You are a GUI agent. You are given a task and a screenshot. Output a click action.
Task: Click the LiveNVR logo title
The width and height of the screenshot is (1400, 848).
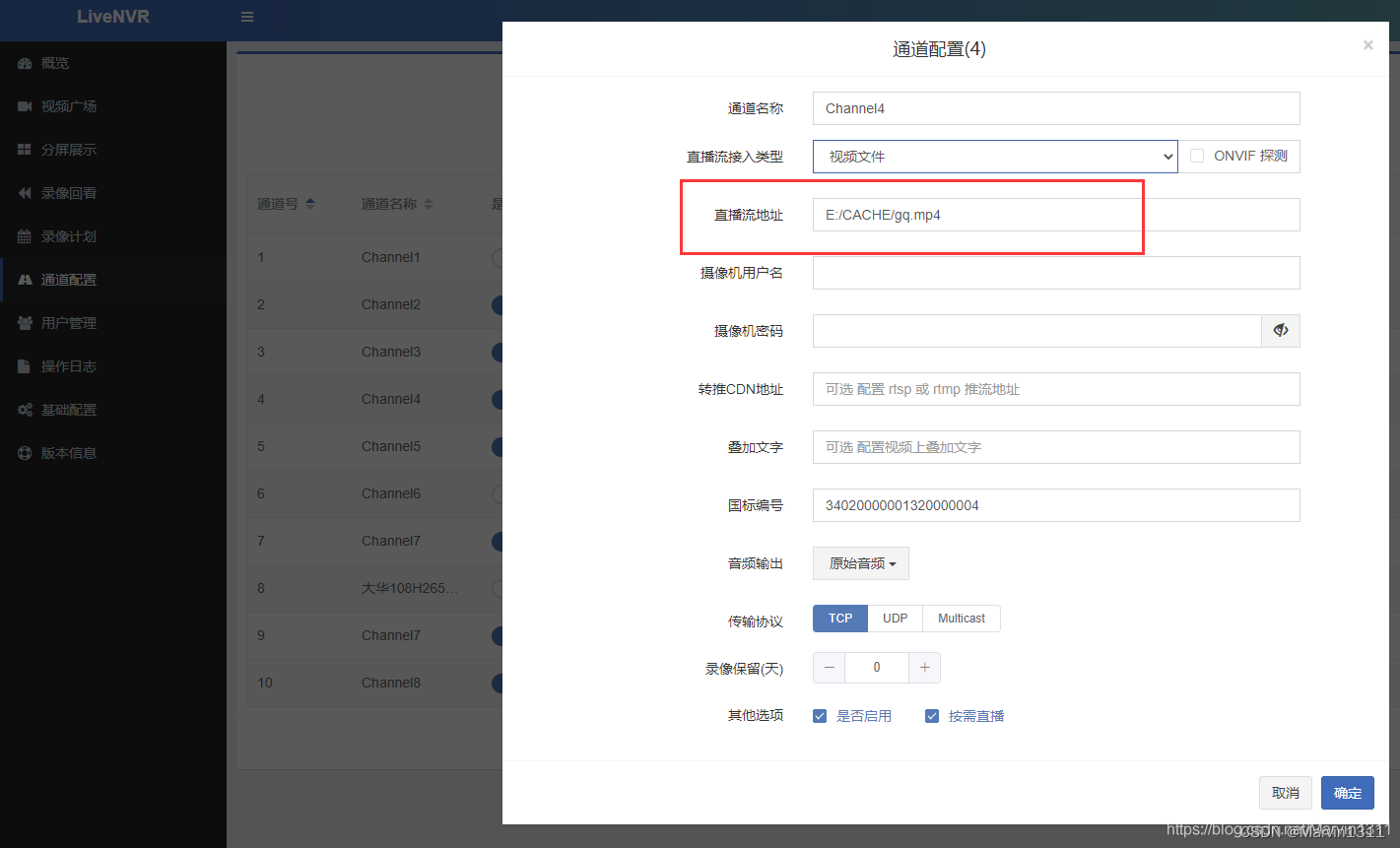[x=113, y=17]
